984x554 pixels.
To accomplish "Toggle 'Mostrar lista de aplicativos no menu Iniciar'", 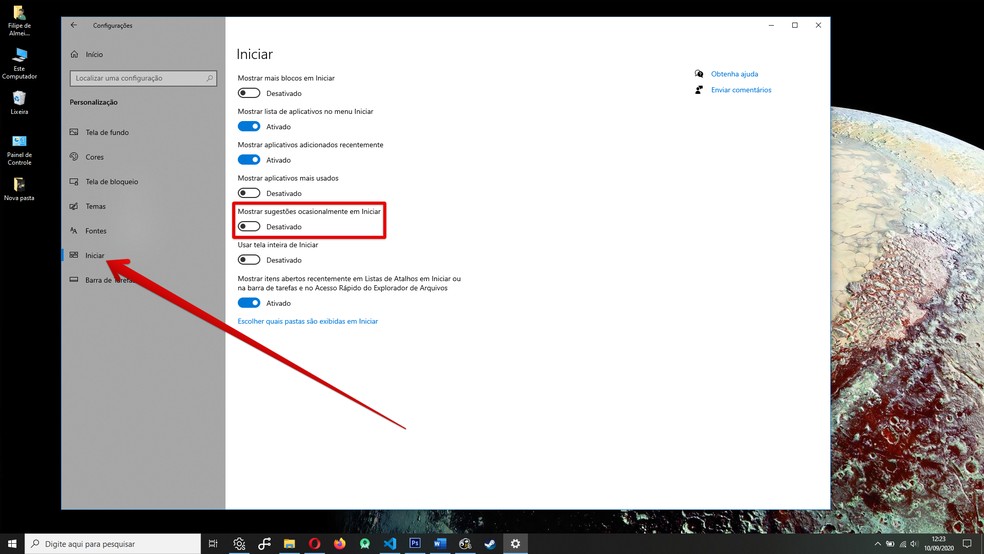I will [249, 126].
